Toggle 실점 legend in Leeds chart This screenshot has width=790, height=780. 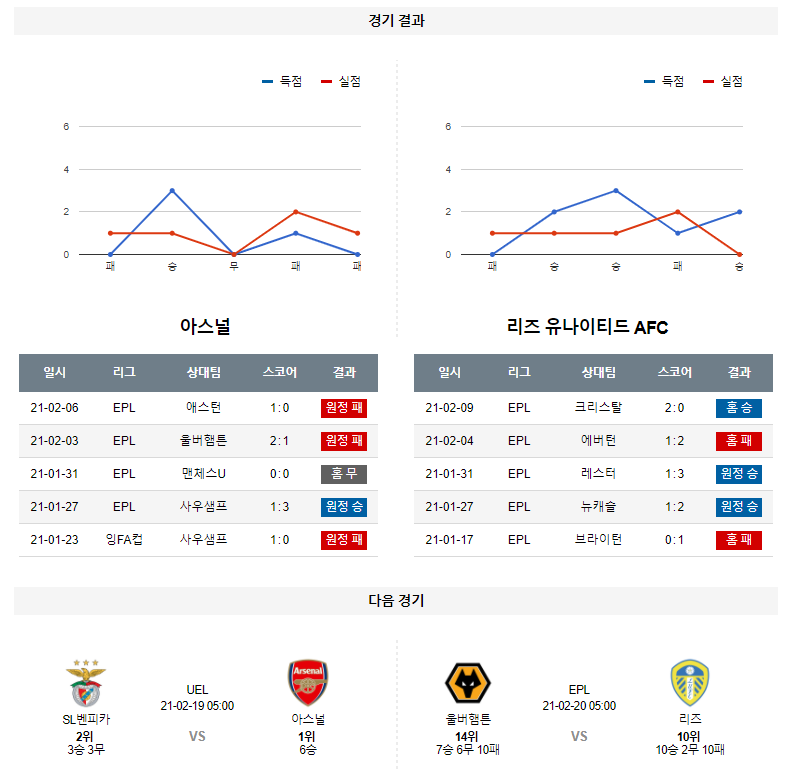point(723,82)
